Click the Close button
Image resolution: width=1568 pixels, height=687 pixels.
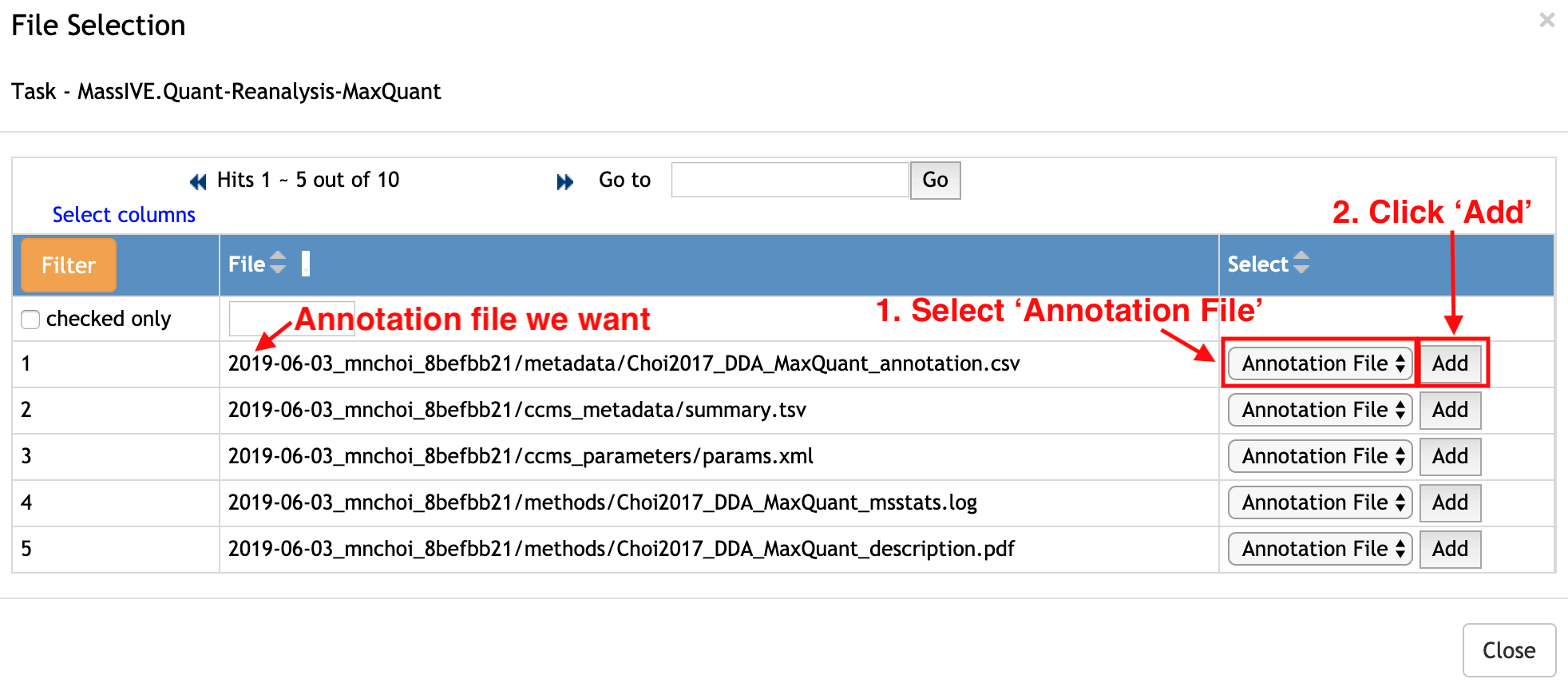pyautogui.click(x=1508, y=650)
